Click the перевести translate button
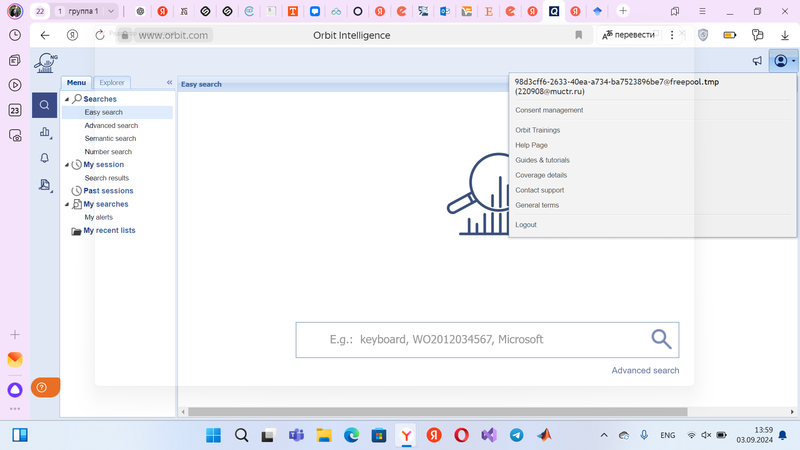Viewport: 800px width, 450px height. coord(628,35)
